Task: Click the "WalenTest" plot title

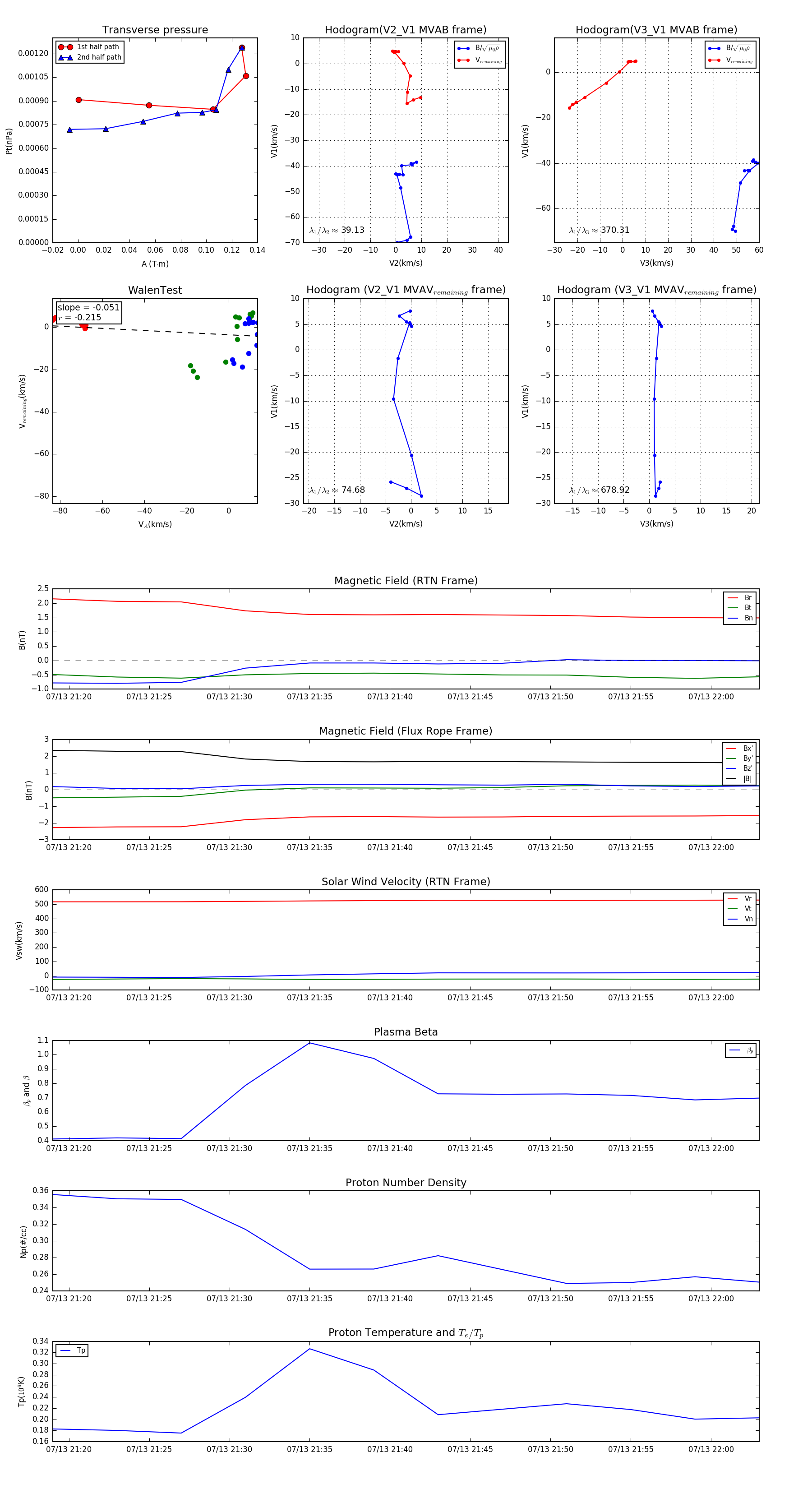Action: pos(155,290)
